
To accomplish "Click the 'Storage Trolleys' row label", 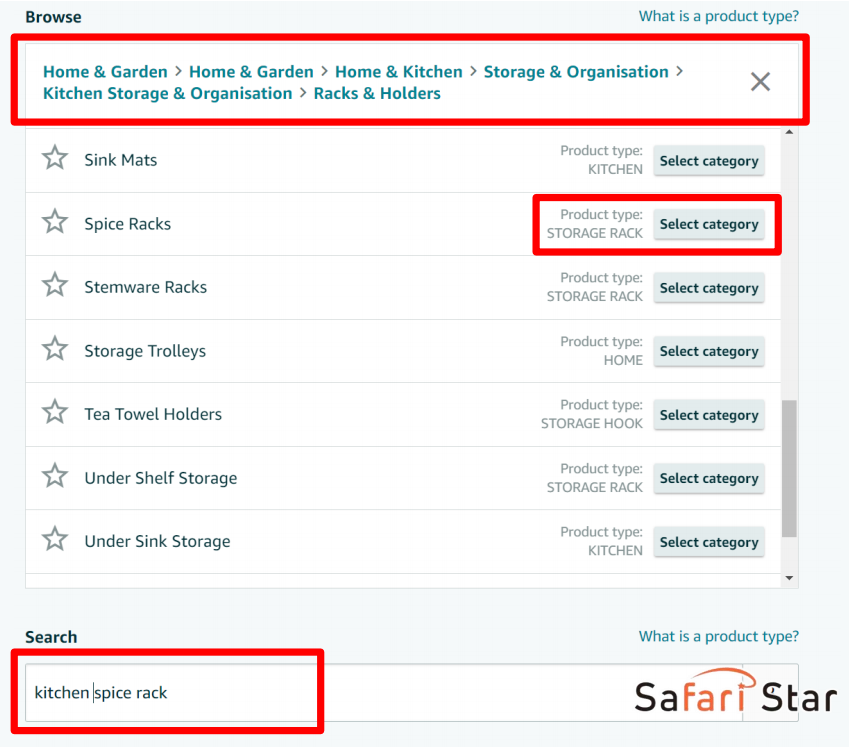I will 145,351.
